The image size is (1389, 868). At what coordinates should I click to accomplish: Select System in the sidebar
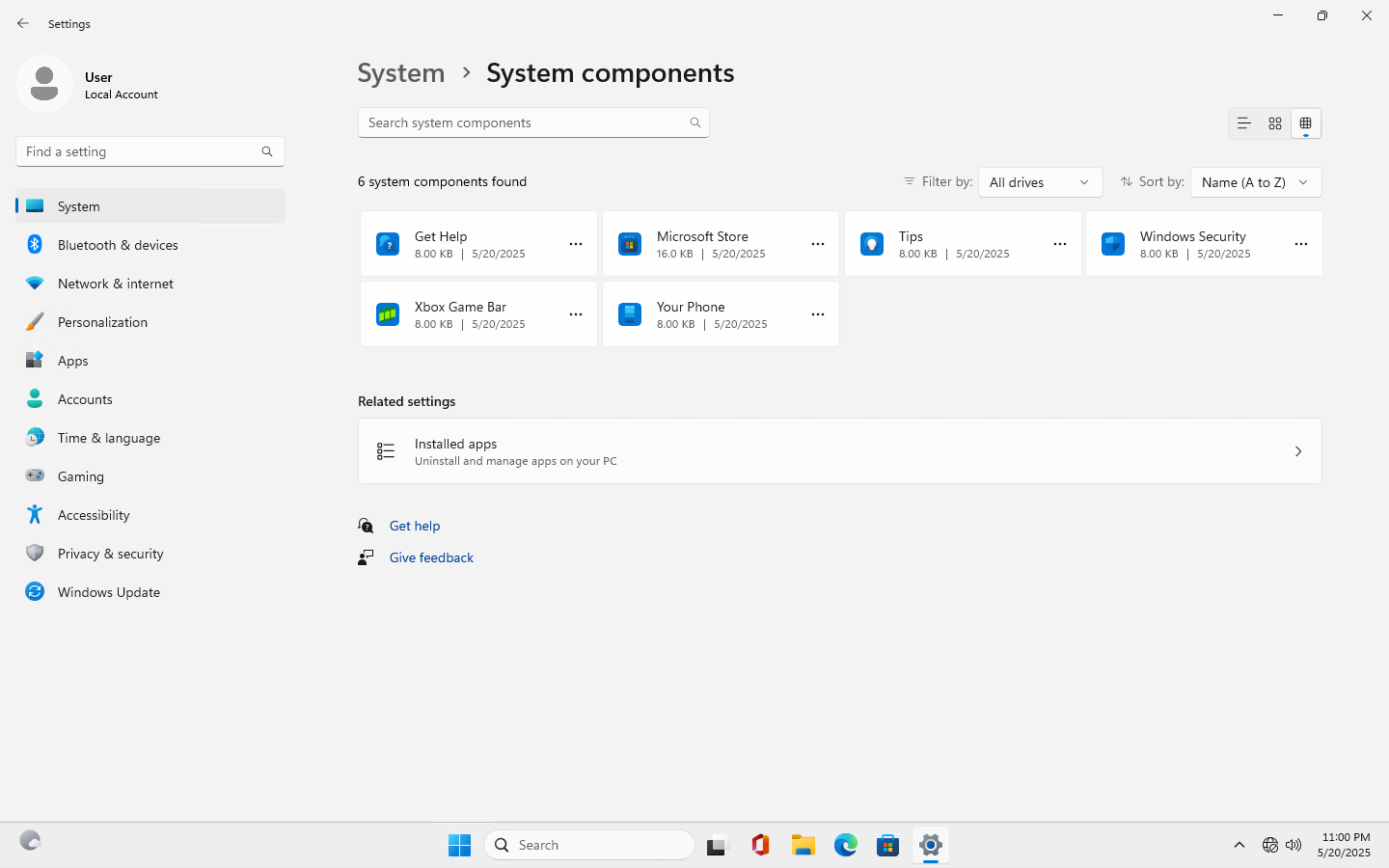point(150,206)
